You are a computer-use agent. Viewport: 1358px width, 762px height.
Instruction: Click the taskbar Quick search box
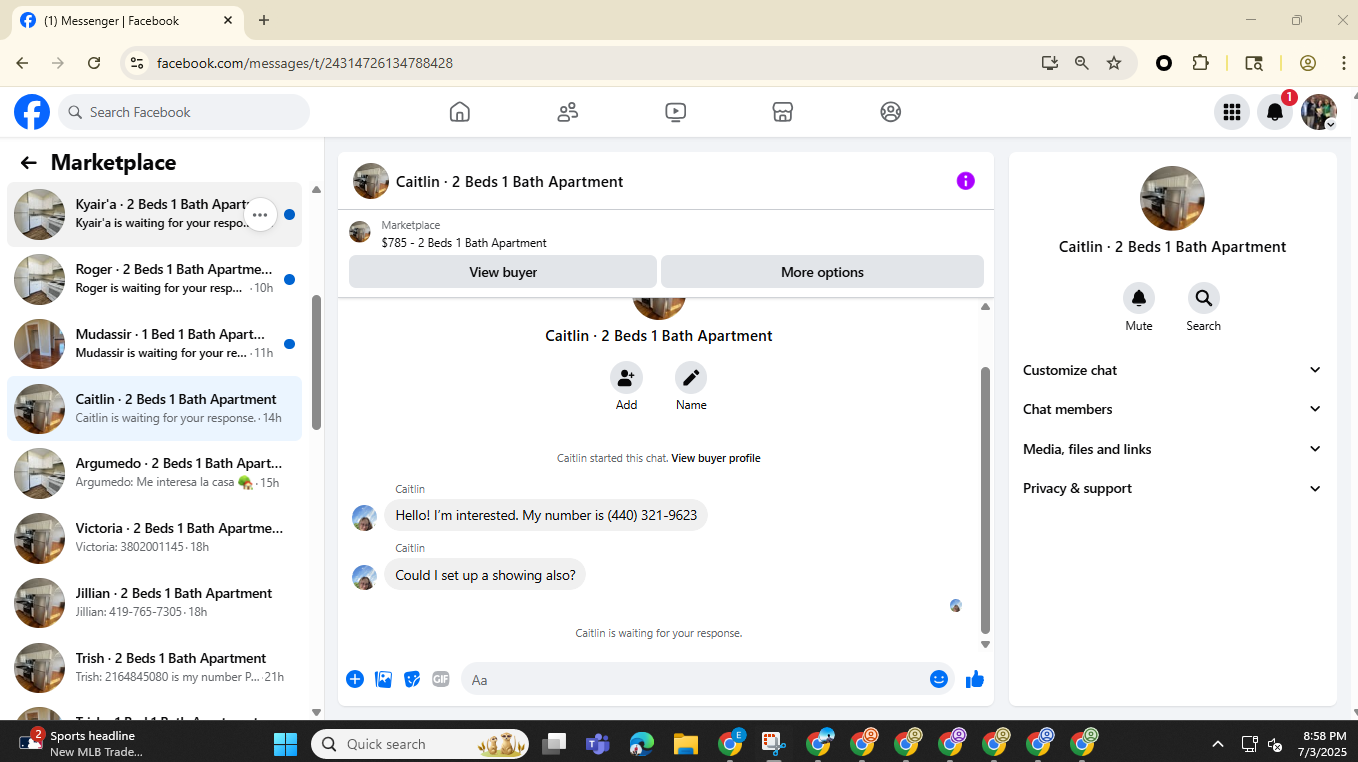pos(420,744)
